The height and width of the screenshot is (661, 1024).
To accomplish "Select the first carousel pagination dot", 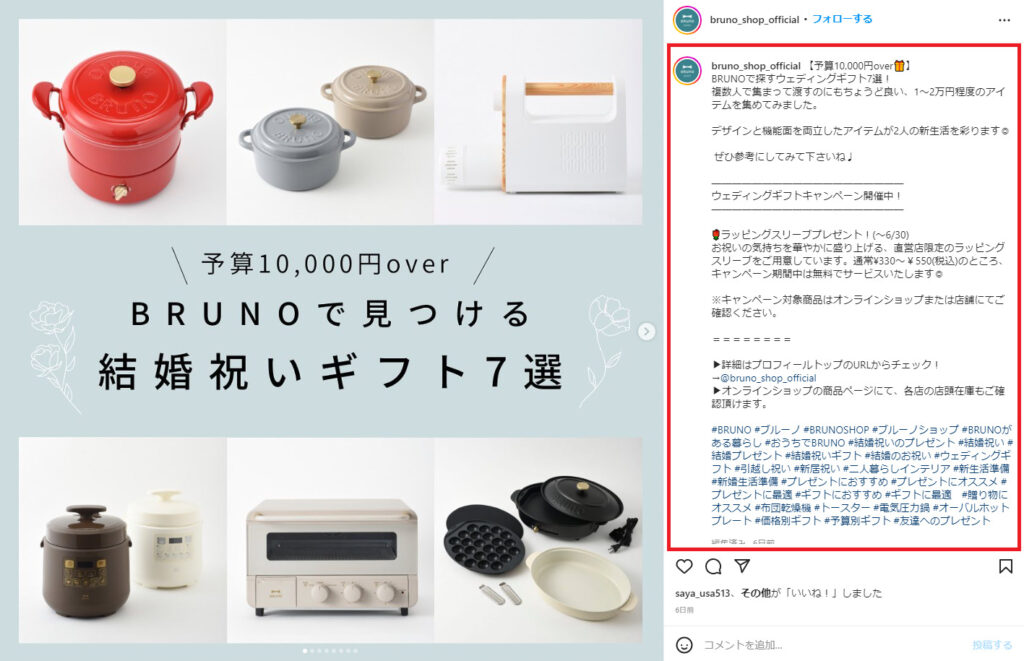I will [x=305, y=651].
